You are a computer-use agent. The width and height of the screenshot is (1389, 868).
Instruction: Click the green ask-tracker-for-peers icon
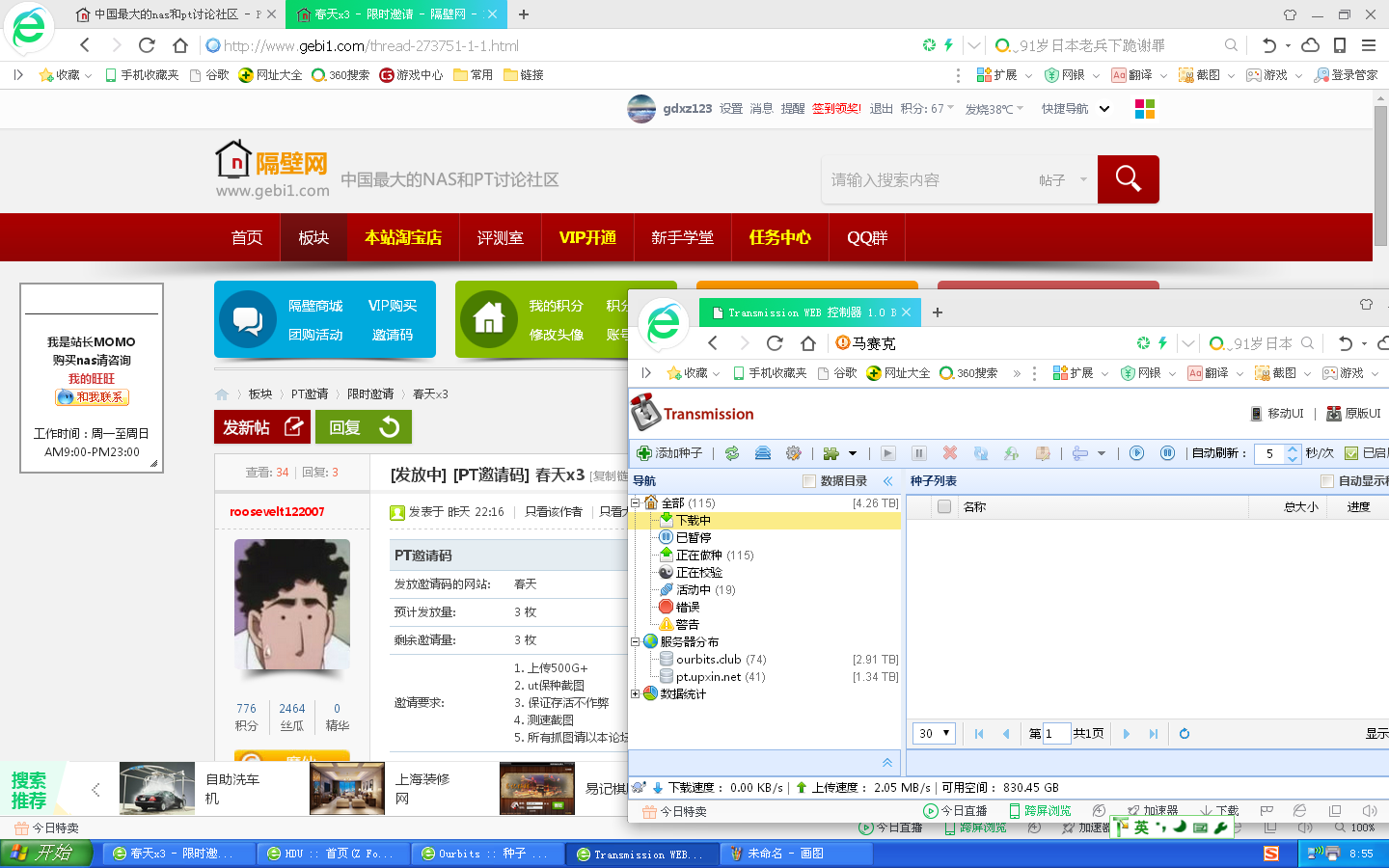tap(1012, 453)
